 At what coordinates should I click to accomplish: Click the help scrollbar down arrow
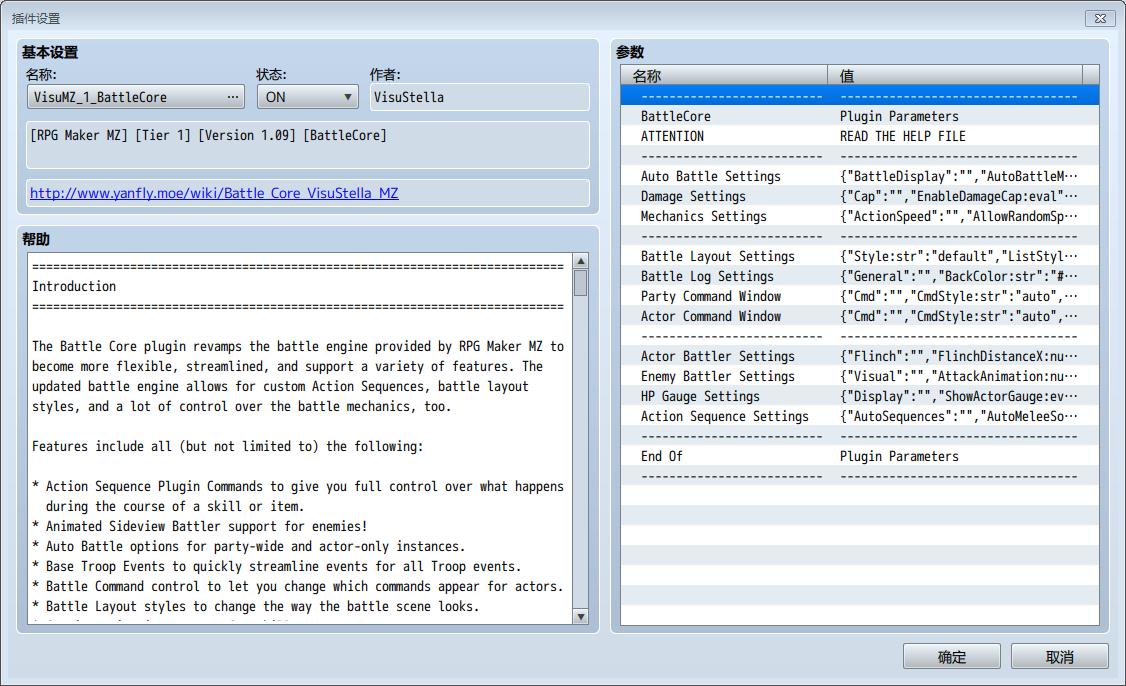pos(581,616)
